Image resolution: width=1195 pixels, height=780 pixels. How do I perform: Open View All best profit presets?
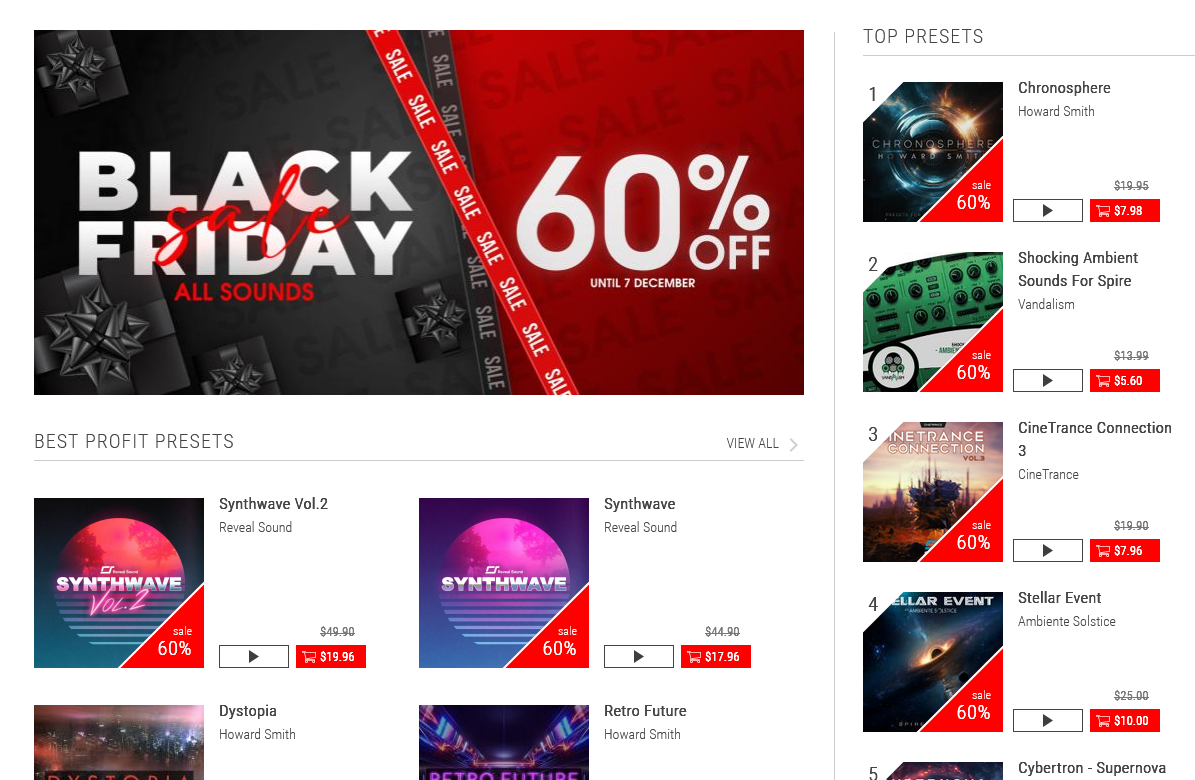pos(752,444)
